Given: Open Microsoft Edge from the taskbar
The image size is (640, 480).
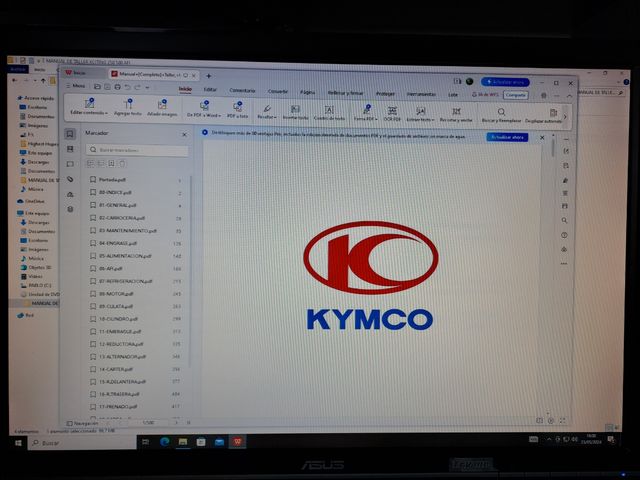Looking at the screenshot, I should [164, 442].
